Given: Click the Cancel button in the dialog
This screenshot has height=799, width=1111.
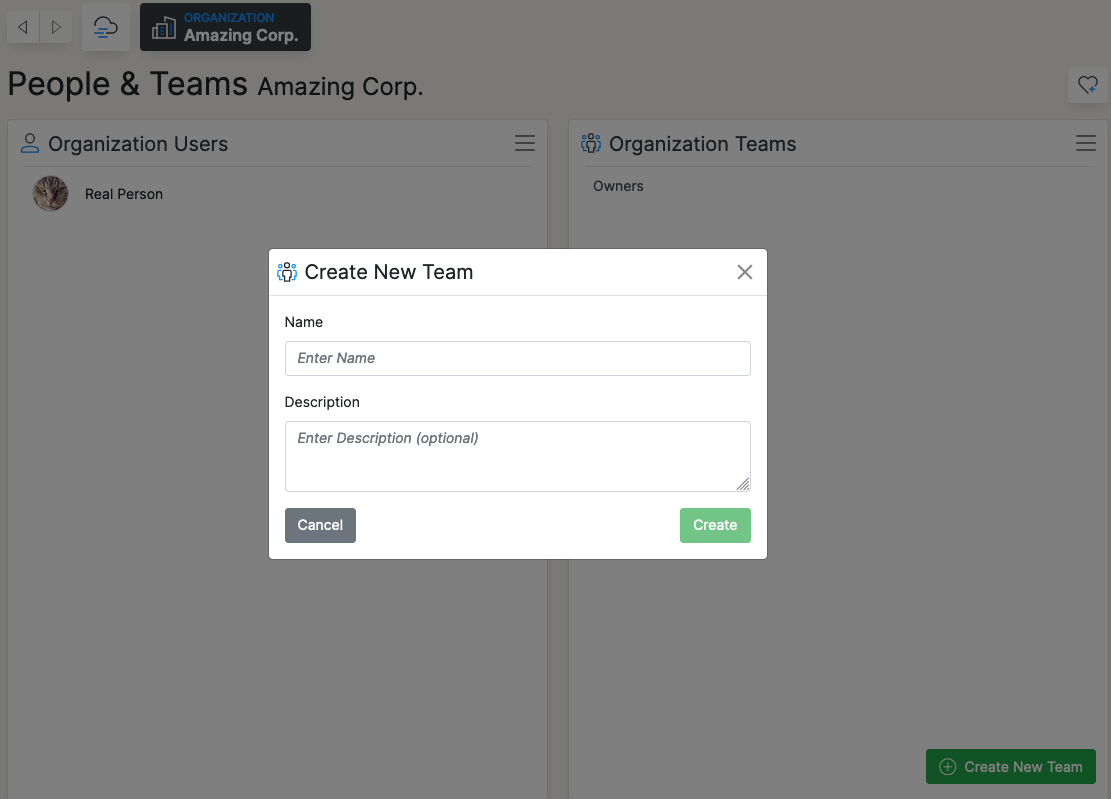Looking at the screenshot, I should [x=320, y=525].
